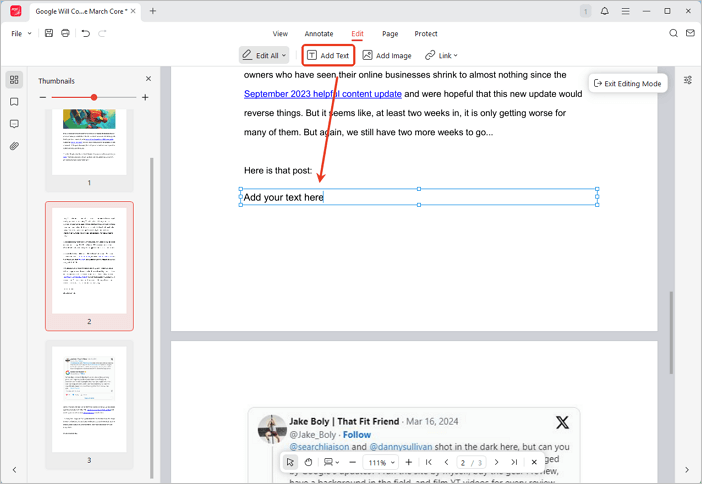Click the thumbnail size slider handle
The image size is (702, 484).
point(94,97)
